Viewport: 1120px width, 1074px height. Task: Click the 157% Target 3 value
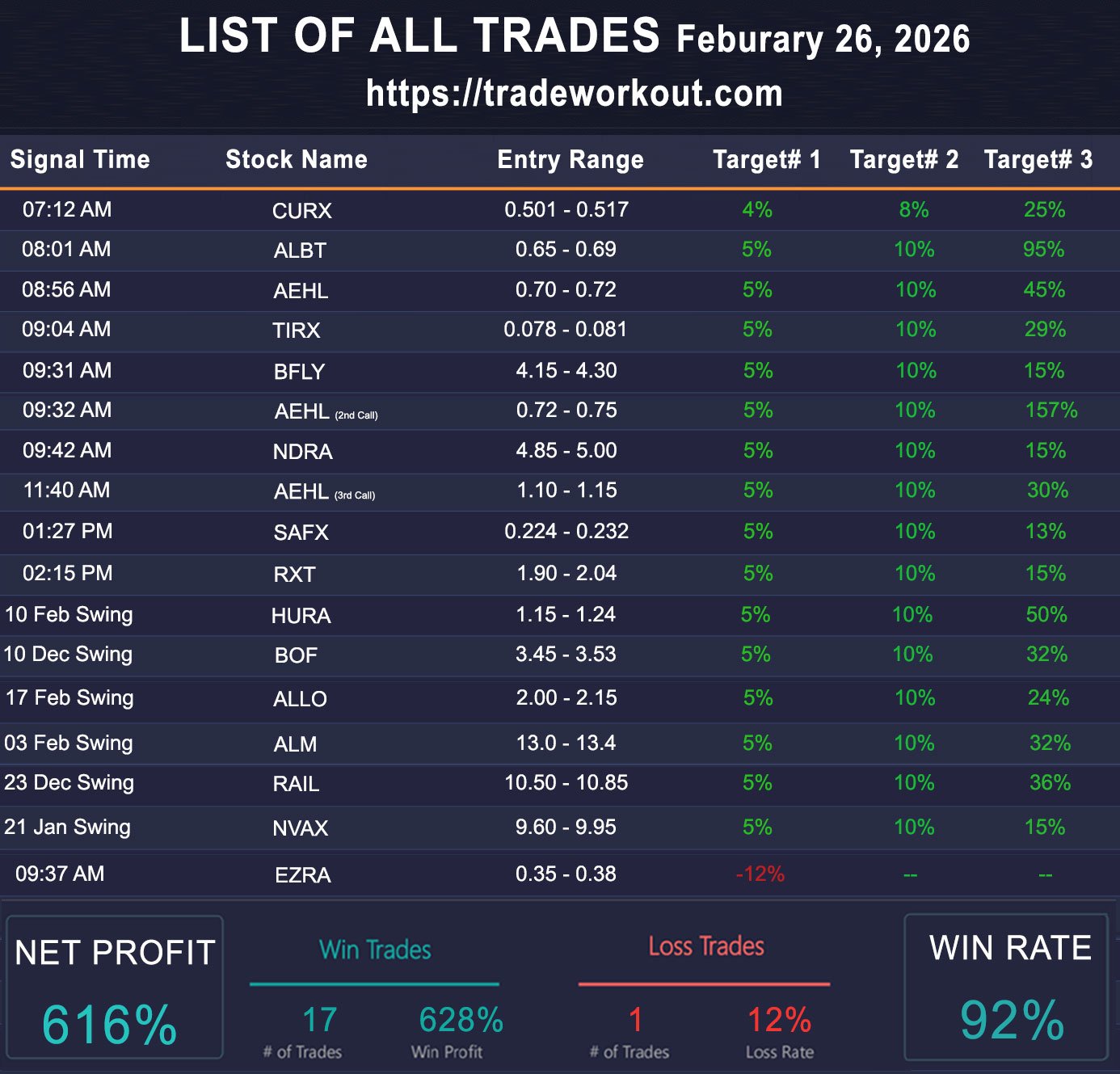1051,411
